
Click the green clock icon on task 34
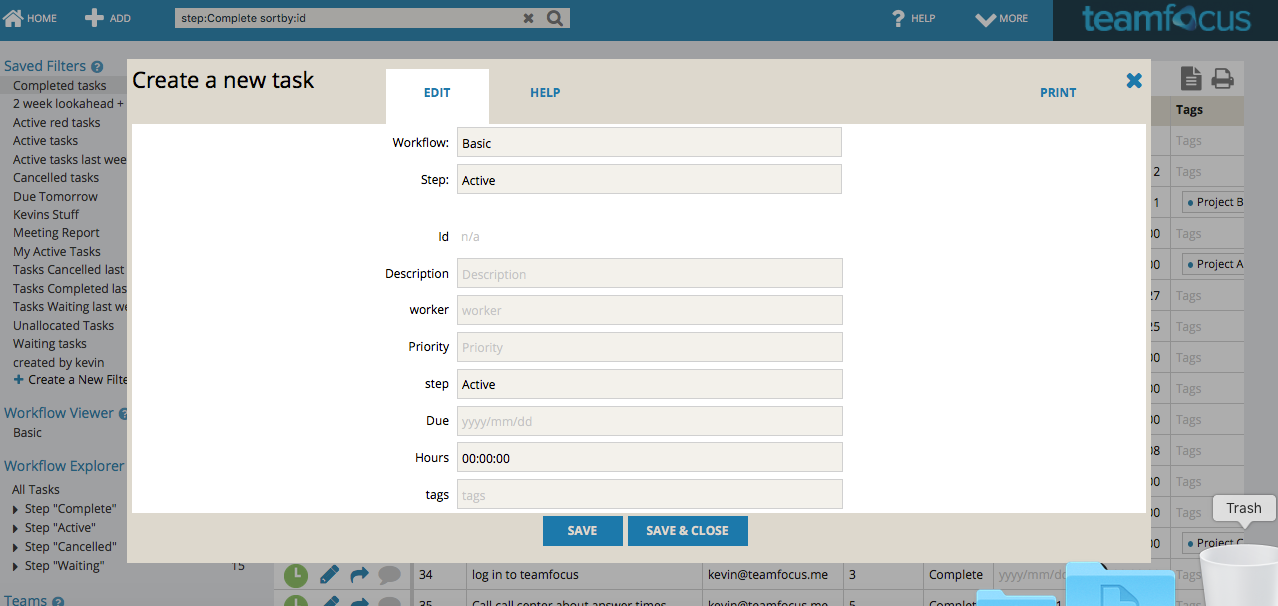point(295,574)
